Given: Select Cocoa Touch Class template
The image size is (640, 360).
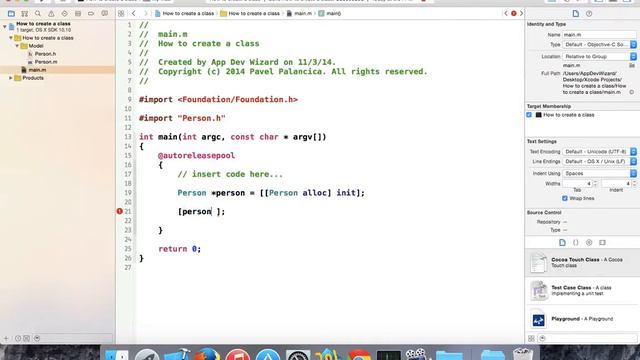Looking at the screenshot, I should pos(582,262).
